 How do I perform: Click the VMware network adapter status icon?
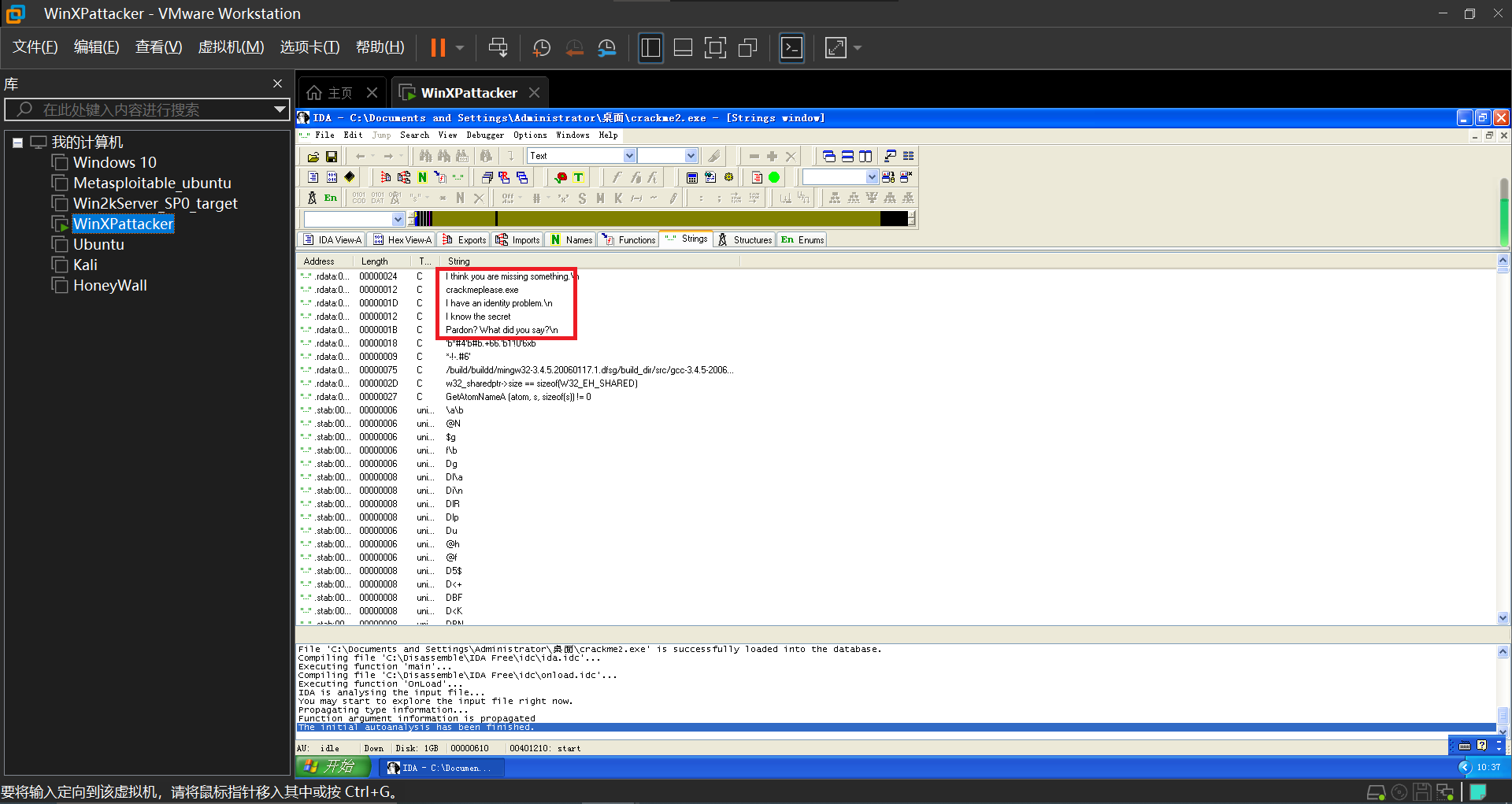point(1445,792)
